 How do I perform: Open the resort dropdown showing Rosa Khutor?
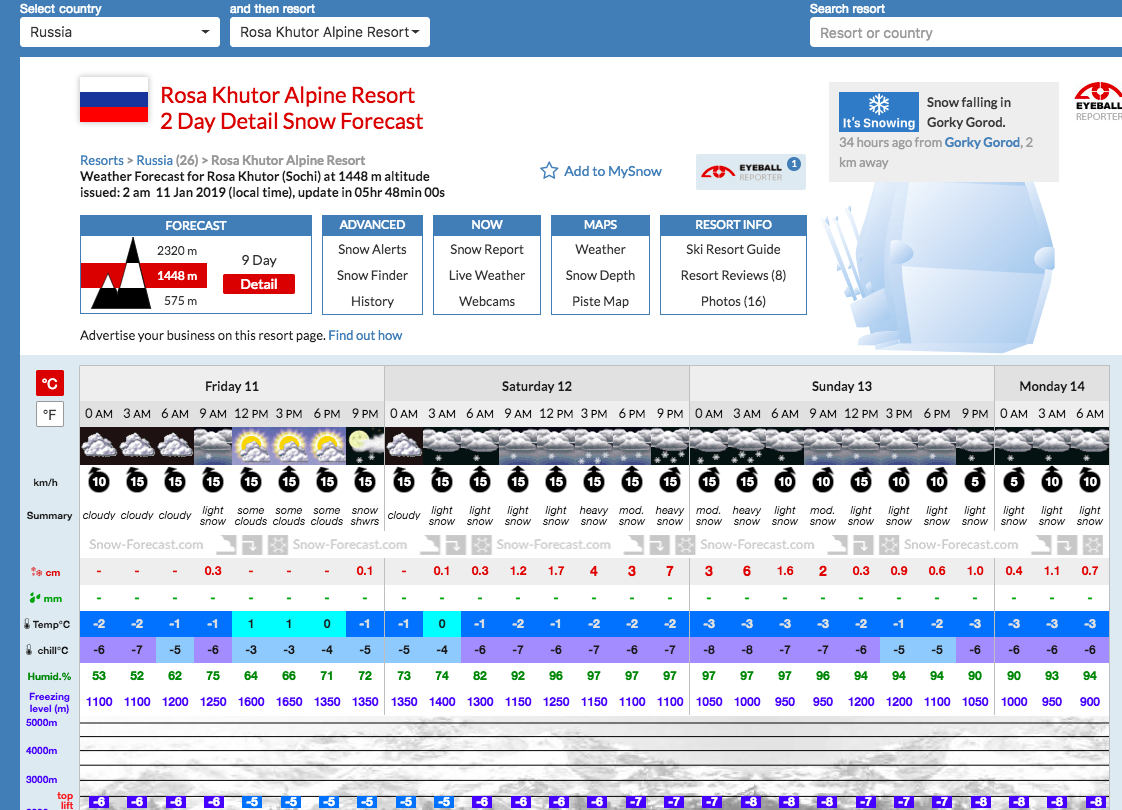point(329,32)
